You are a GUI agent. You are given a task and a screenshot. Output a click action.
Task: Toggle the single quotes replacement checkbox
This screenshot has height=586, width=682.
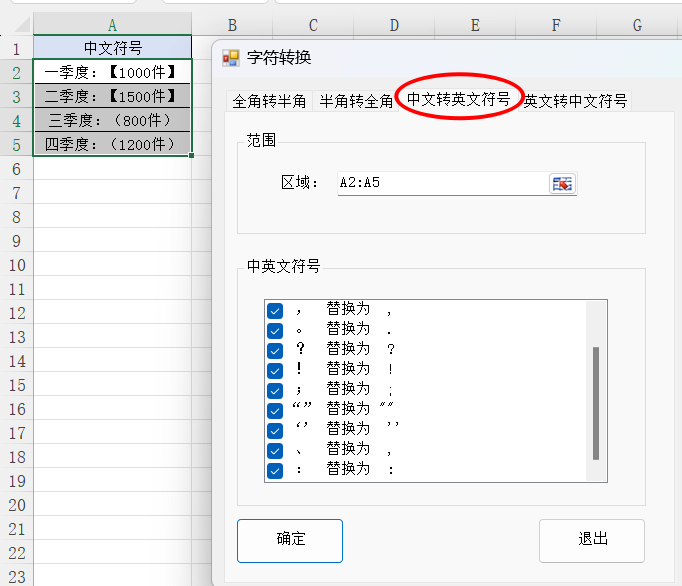275,431
